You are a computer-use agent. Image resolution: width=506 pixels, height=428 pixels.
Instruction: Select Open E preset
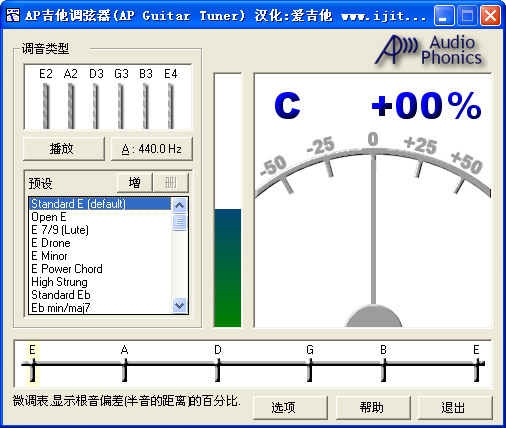[100, 217]
